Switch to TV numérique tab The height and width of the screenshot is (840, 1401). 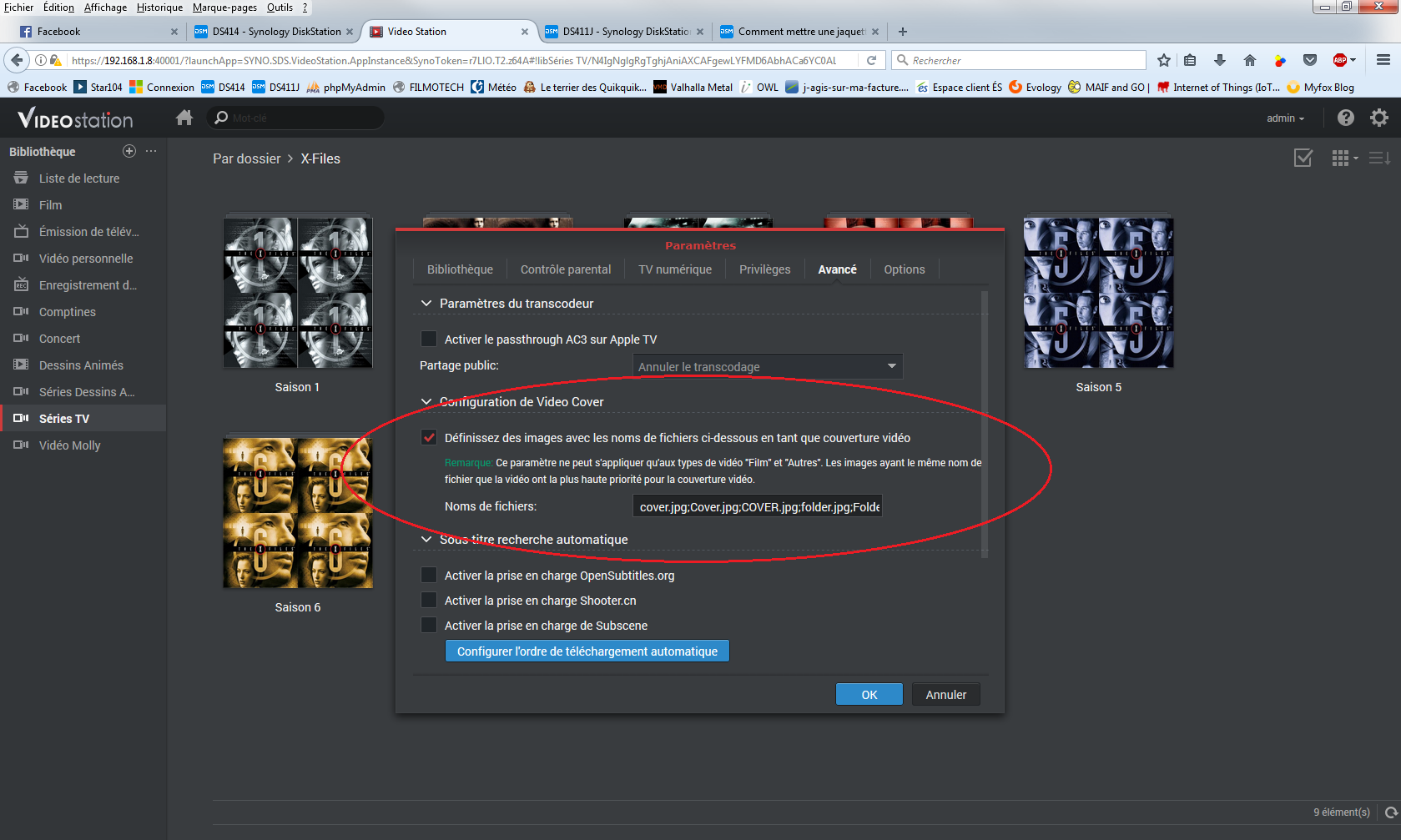(675, 269)
